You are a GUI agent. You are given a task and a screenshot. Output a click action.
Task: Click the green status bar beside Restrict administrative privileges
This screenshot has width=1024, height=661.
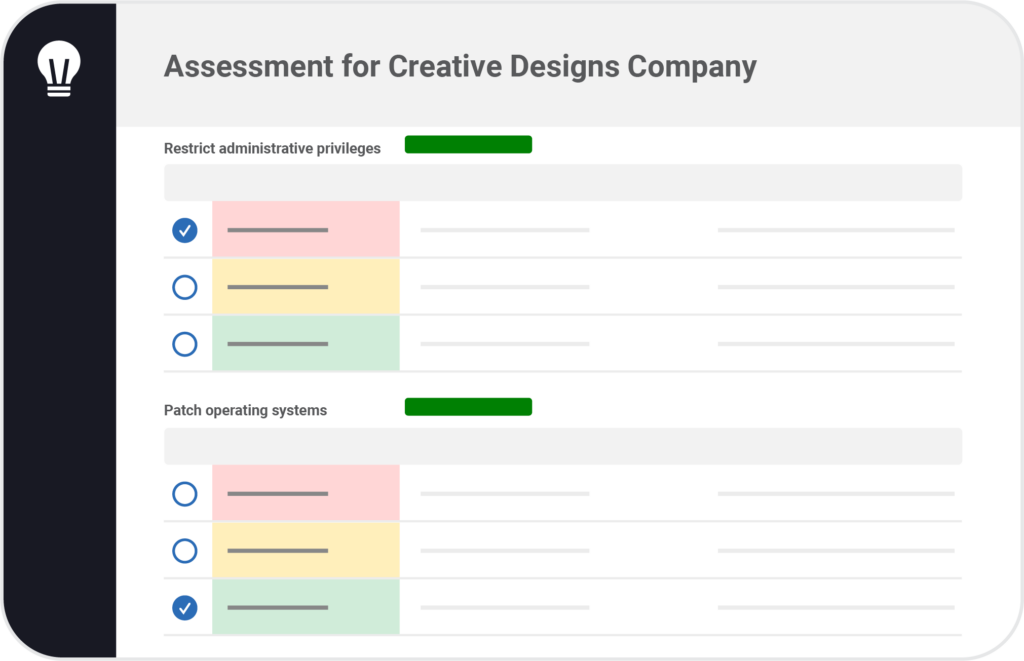pos(468,144)
